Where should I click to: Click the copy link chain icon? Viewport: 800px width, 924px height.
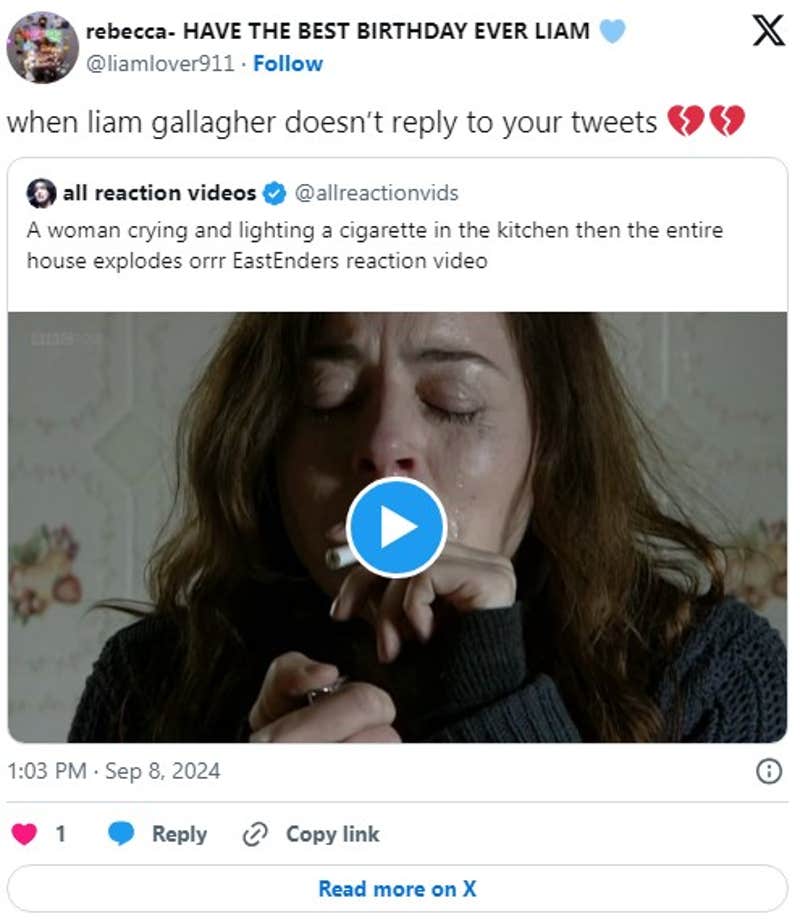point(258,834)
